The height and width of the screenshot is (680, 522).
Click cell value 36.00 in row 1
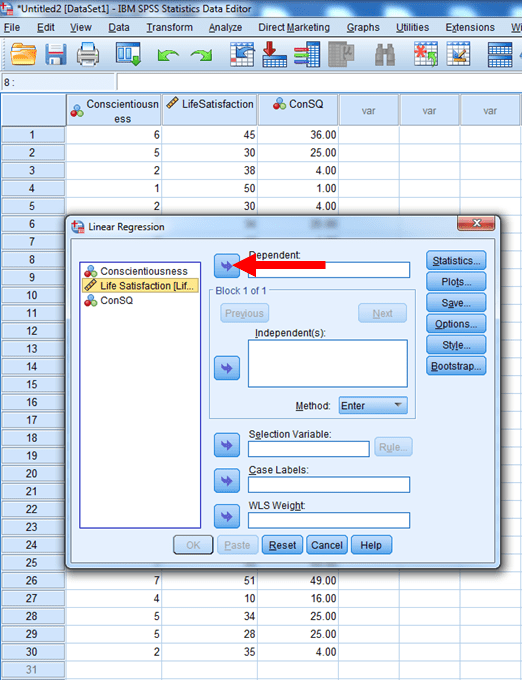298,135
